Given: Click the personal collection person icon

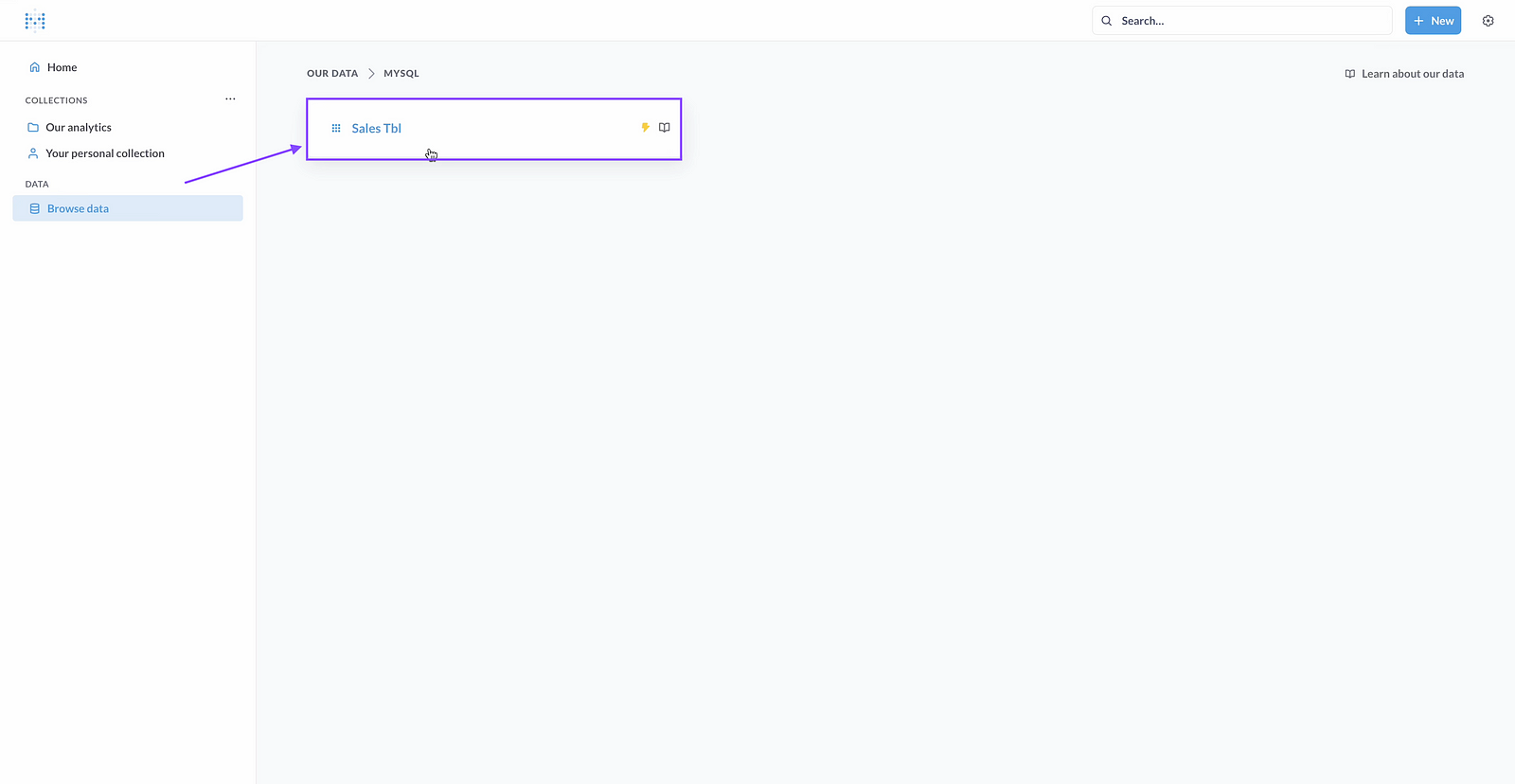Looking at the screenshot, I should 33,153.
